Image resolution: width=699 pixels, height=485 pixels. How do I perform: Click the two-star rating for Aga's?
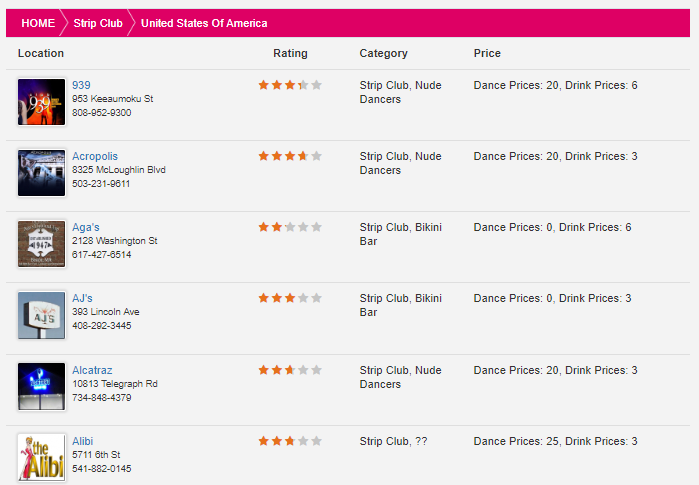pyautogui.click(x=290, y=227)
